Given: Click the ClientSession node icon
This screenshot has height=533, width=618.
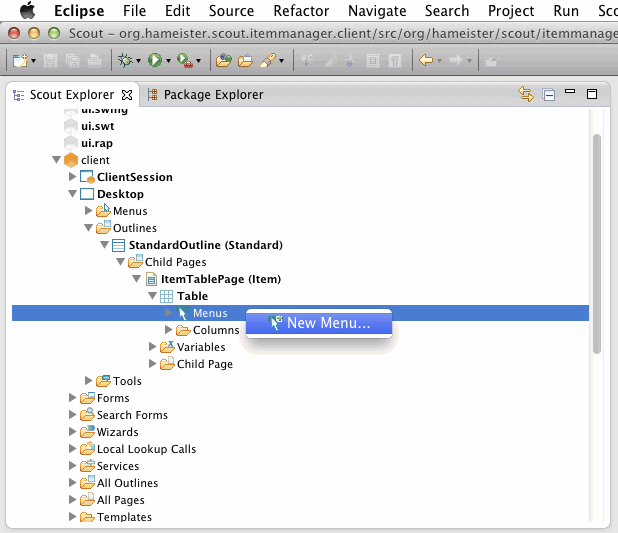Looking at the screenshot, I should [87, 177].
